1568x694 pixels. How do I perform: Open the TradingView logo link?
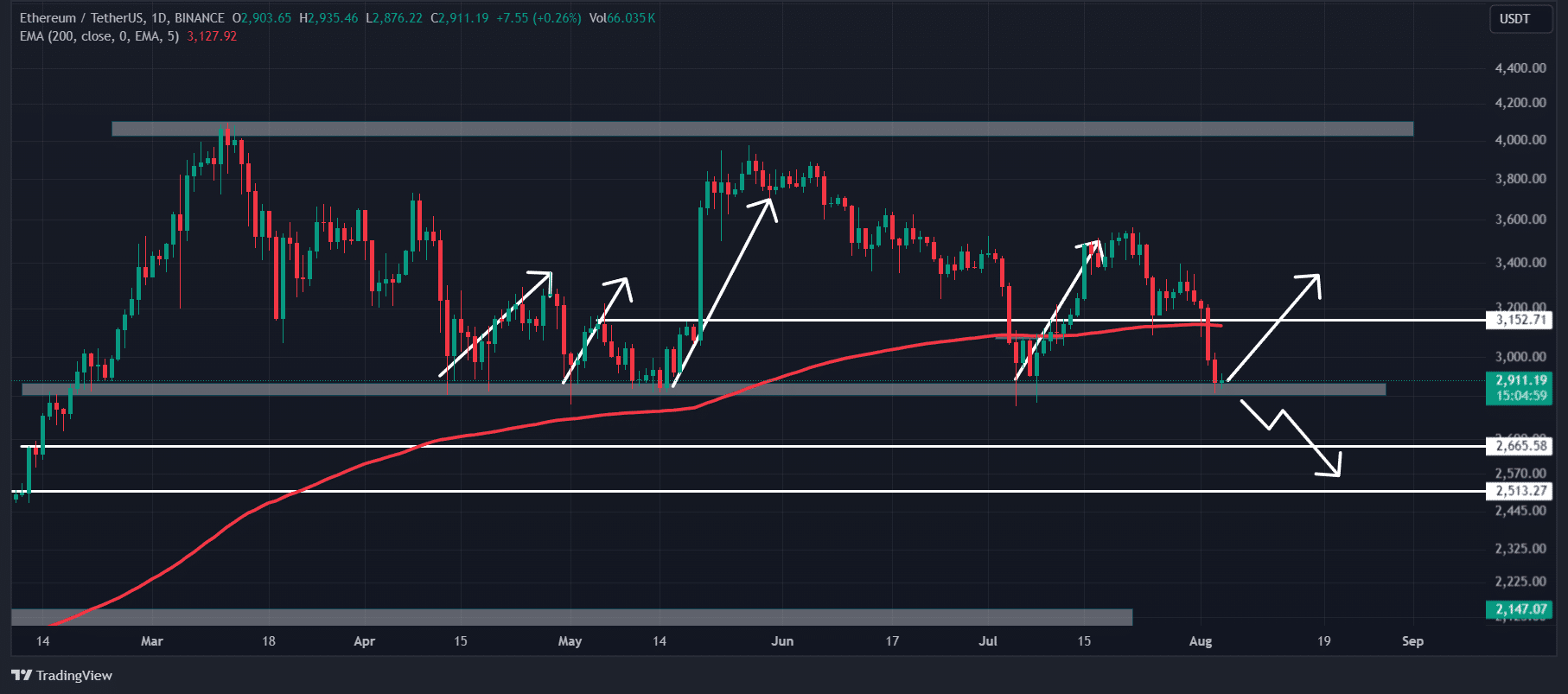point(62,675)
